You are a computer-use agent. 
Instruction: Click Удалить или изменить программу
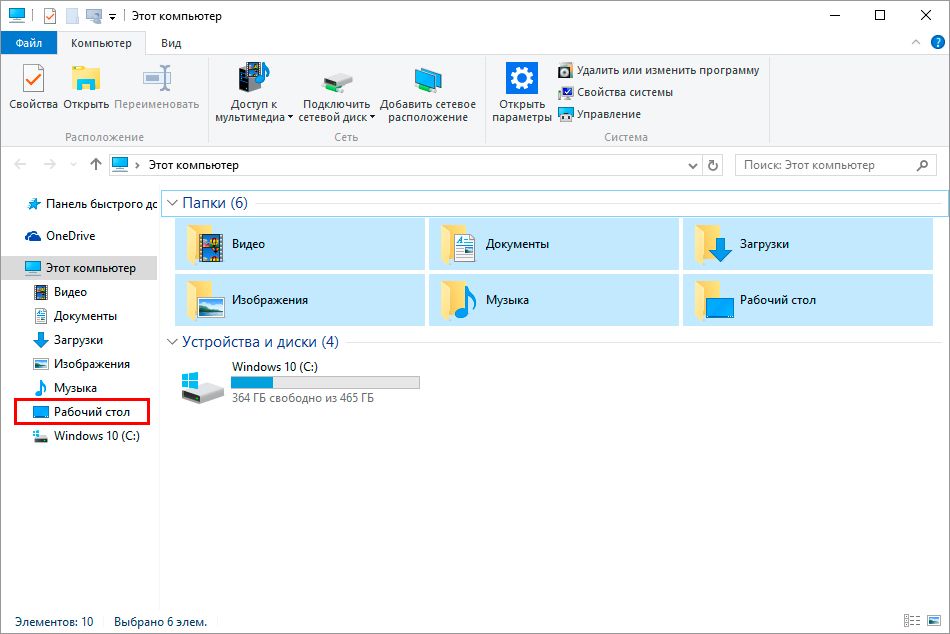click(659, 70)
